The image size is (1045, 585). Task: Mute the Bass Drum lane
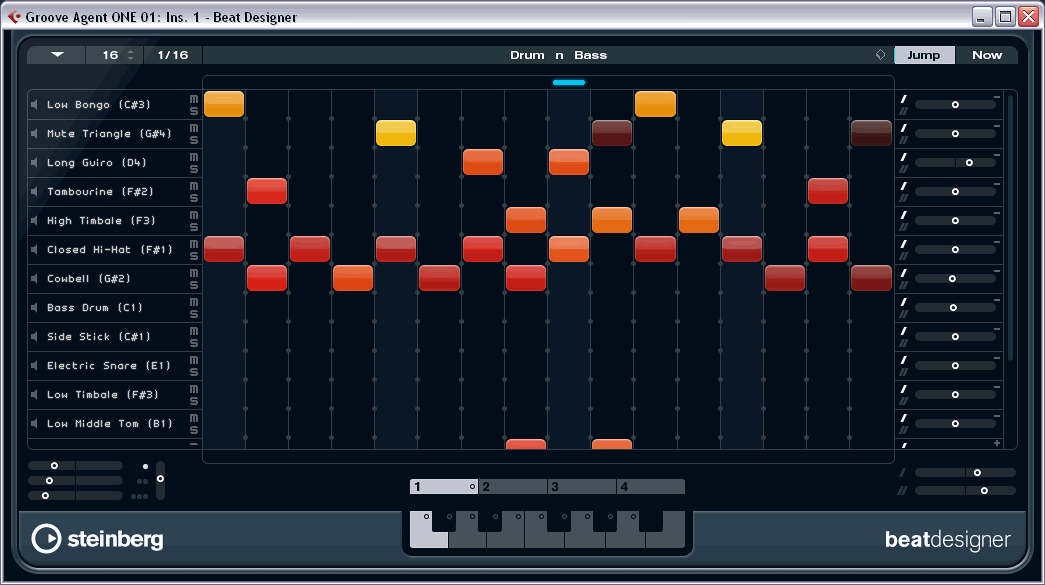[x=193, y=302]
